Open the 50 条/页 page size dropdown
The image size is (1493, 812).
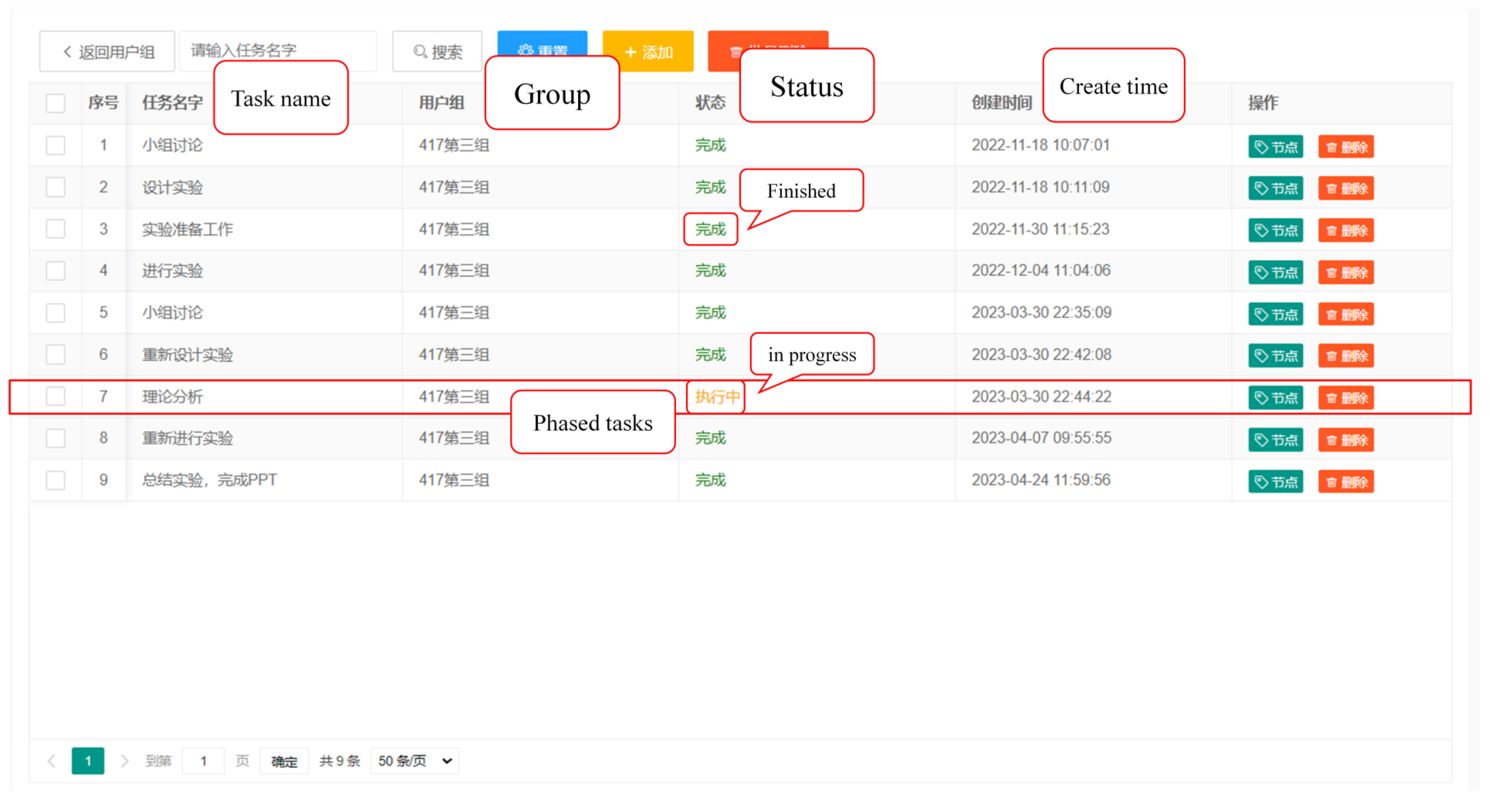tap(414, 760)
